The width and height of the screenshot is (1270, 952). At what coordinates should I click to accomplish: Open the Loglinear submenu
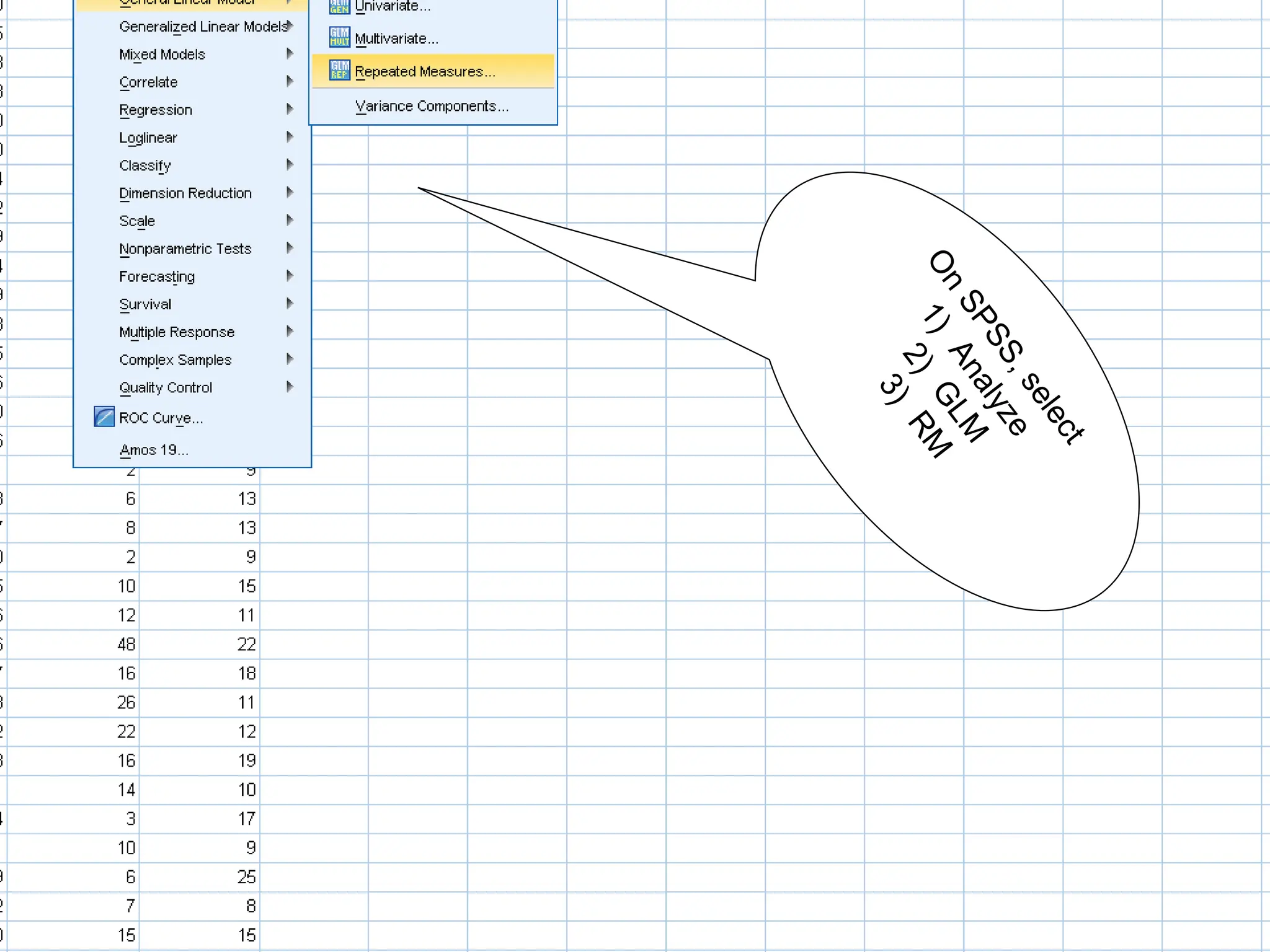pos(148,138)
